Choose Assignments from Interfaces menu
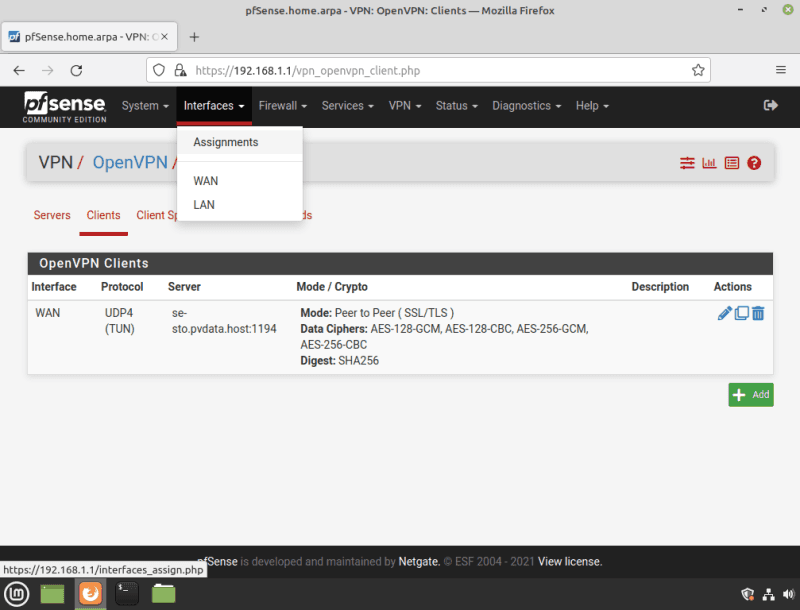The width and height of the screenshot is (800, 610). (x=226, y=142)
